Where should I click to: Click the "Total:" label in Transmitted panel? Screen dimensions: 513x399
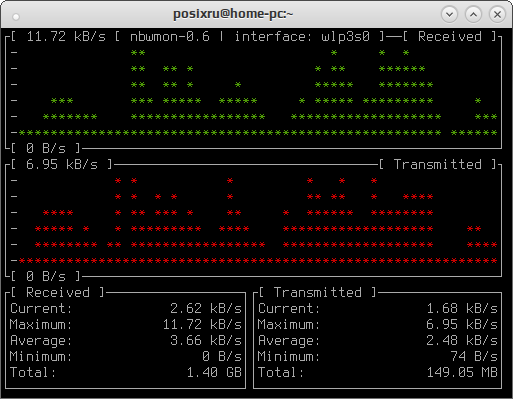point(281,373)
